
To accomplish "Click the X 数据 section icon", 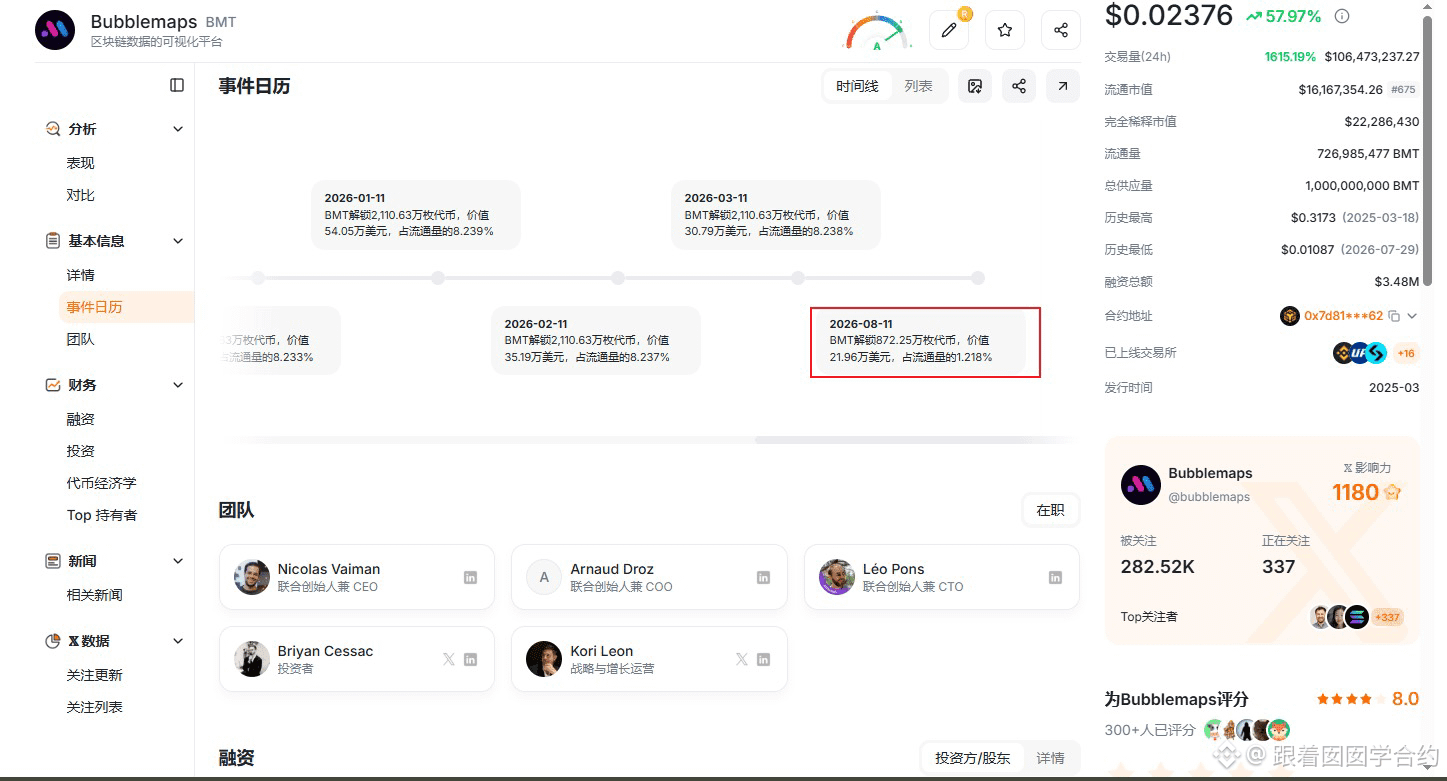I will coord(53,641).
